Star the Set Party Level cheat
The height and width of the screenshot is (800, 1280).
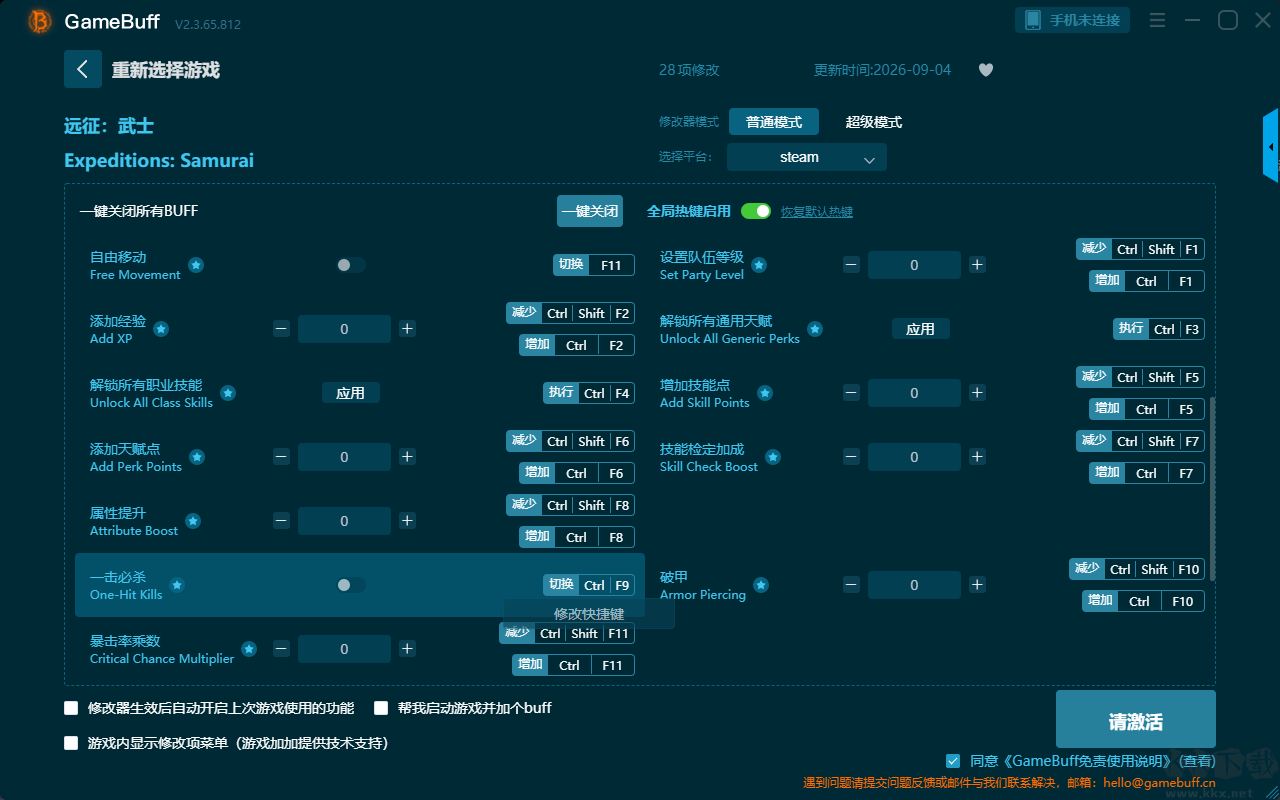759,265
